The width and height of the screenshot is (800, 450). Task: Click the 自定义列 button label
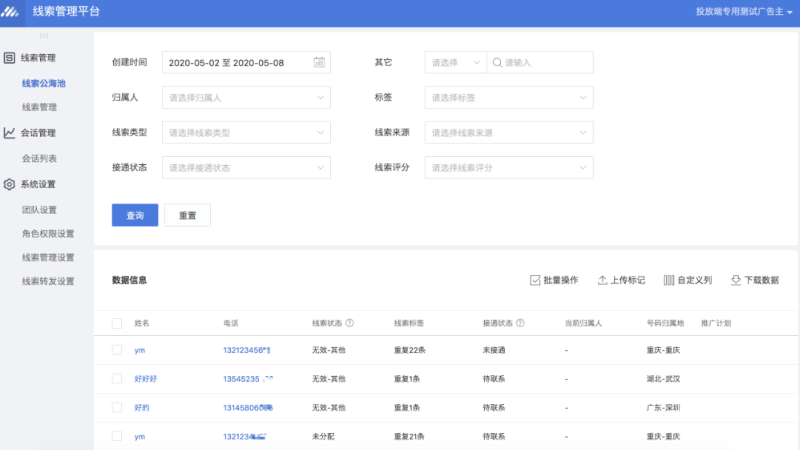coord(694,280)
